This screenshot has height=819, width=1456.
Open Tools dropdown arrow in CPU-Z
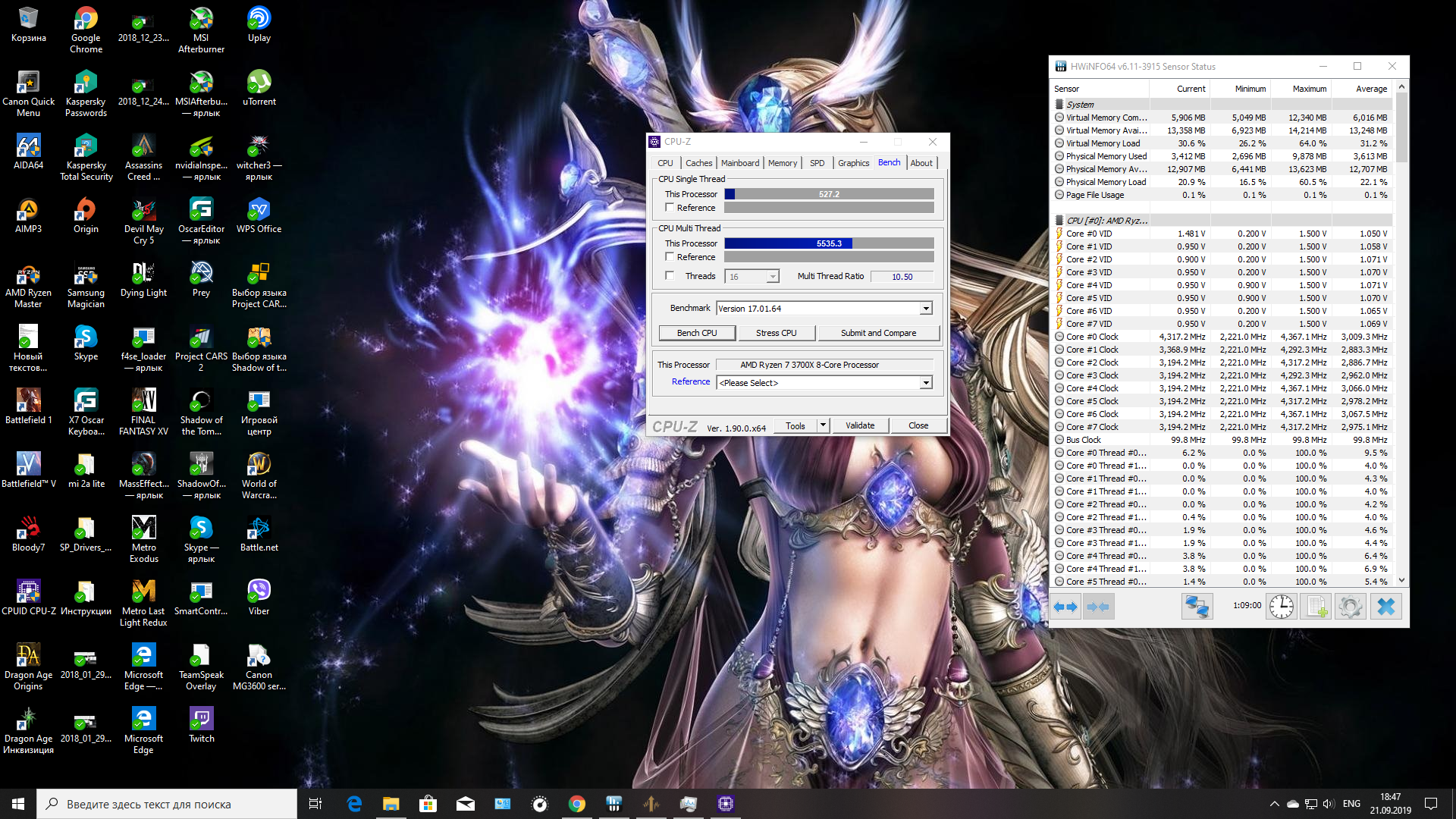tap(823, 425)
